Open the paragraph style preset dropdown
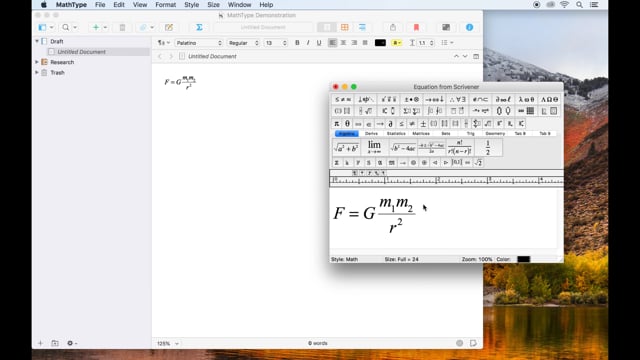 [164, 43]
